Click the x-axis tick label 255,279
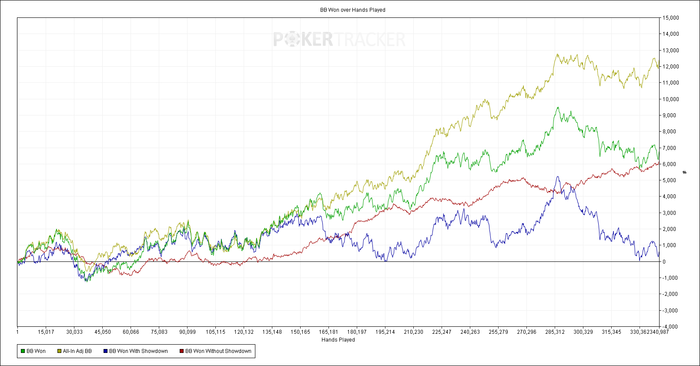The width and height of the screenshot is (700, 366). coord(498,332)
